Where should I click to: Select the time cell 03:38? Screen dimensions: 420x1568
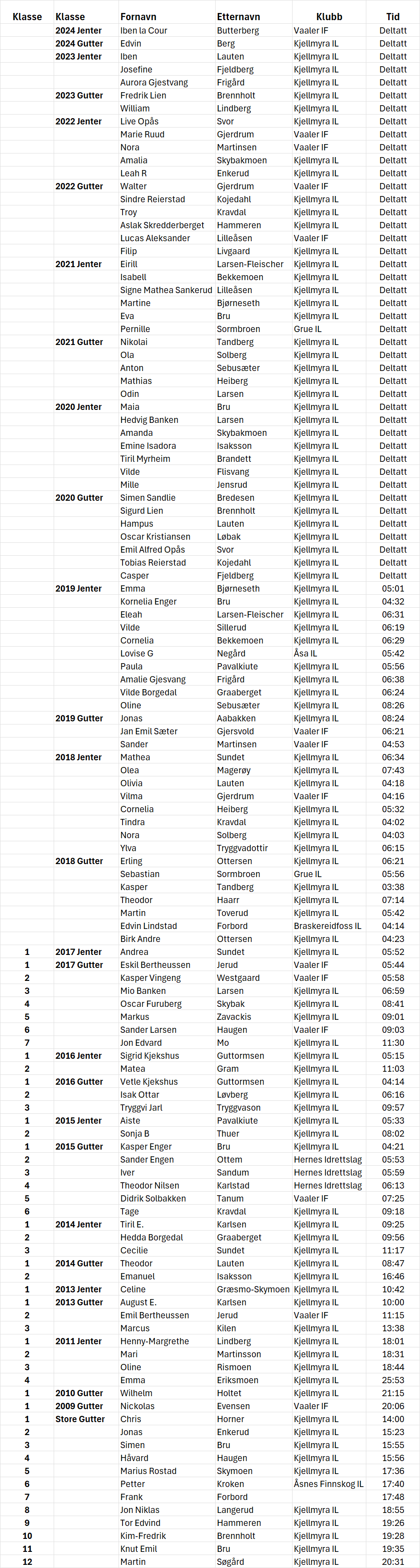tap(393, 887)
